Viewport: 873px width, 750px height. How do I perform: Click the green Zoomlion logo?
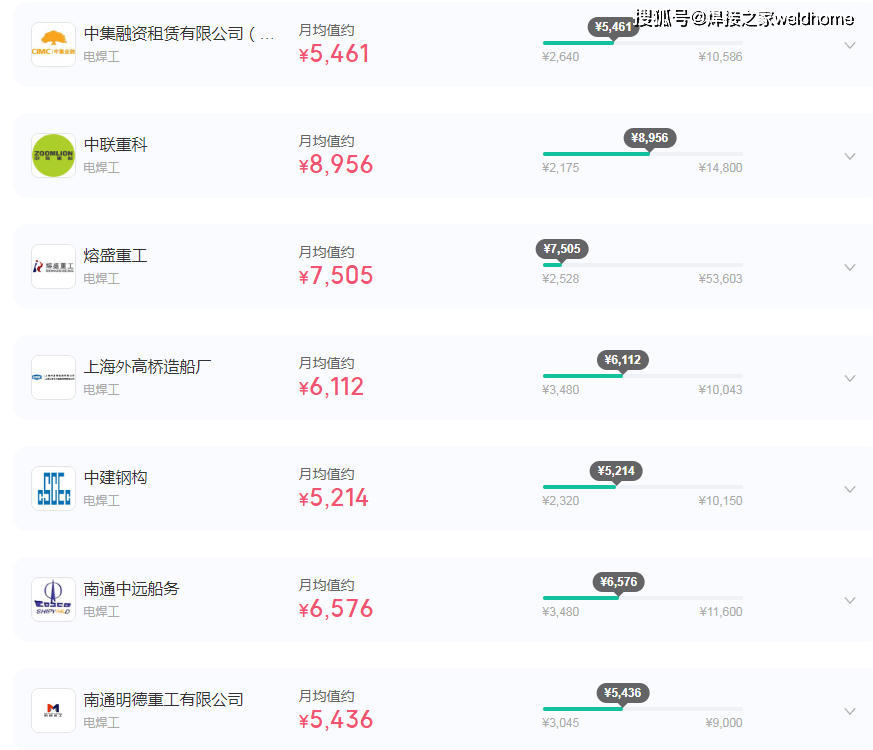[53, 155]
